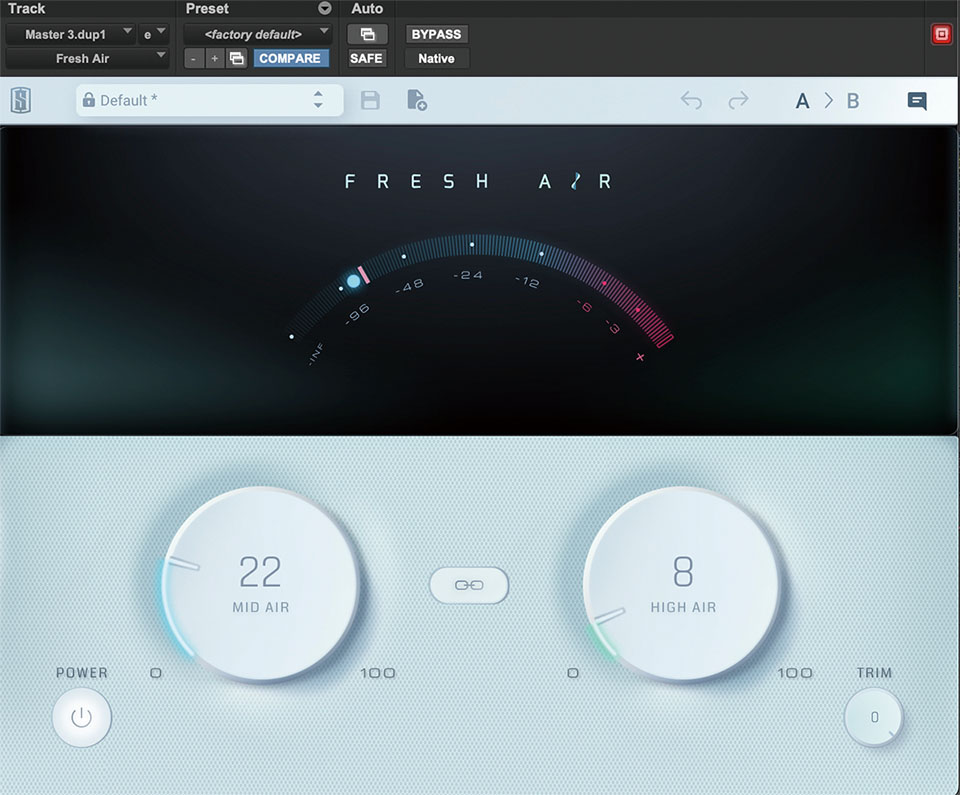Redo the change arrow
The image size is (960, 795).
point(738,100)
